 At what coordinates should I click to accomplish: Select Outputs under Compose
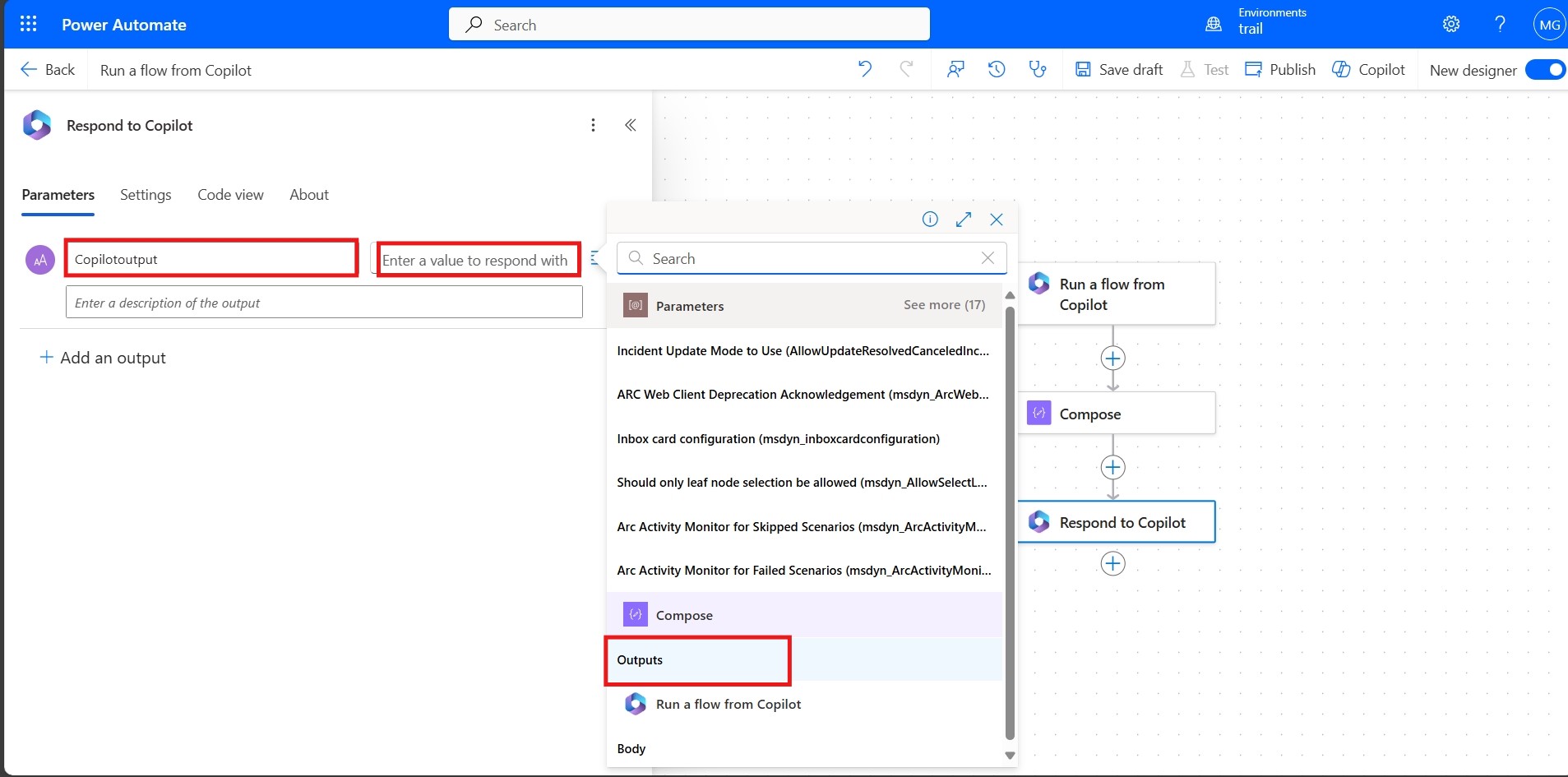[640, 660]
